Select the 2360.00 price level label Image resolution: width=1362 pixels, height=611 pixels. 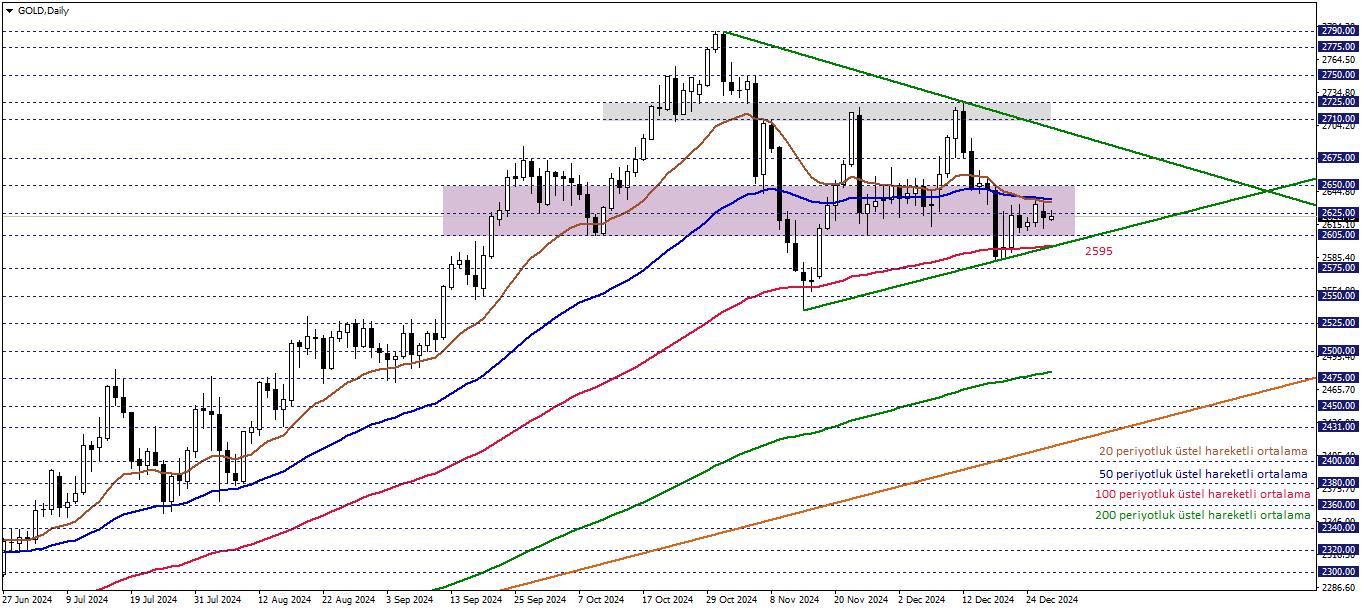tap(1338, 505)
